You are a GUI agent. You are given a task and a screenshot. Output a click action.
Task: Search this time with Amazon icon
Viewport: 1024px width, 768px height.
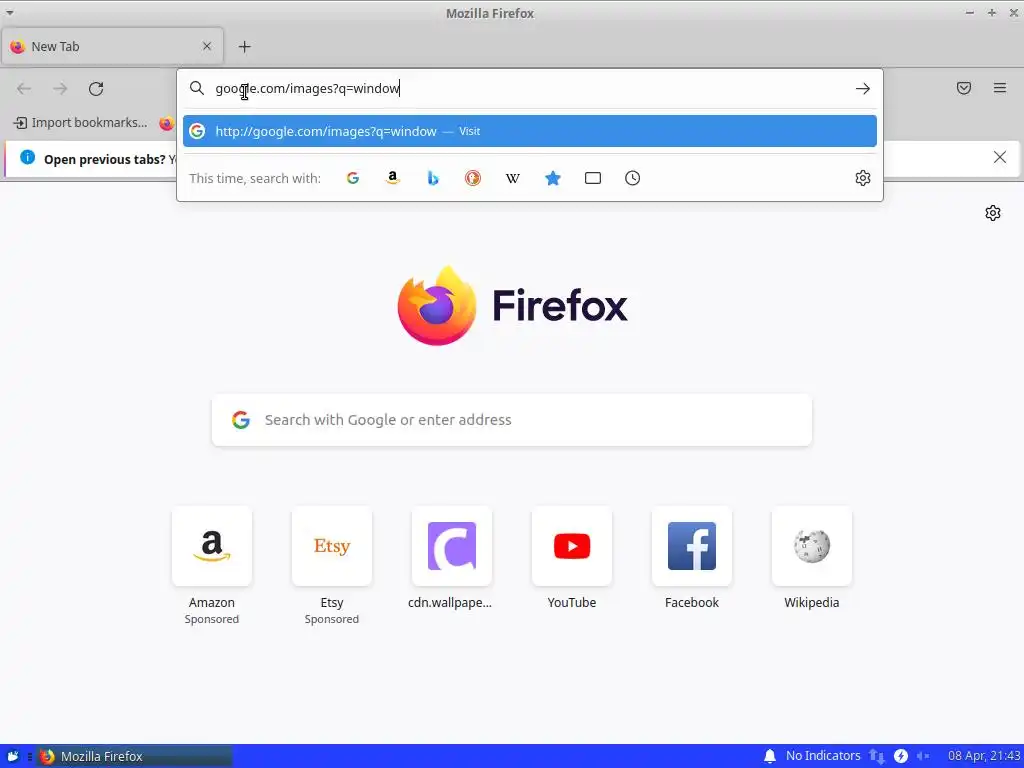point(392,178)
